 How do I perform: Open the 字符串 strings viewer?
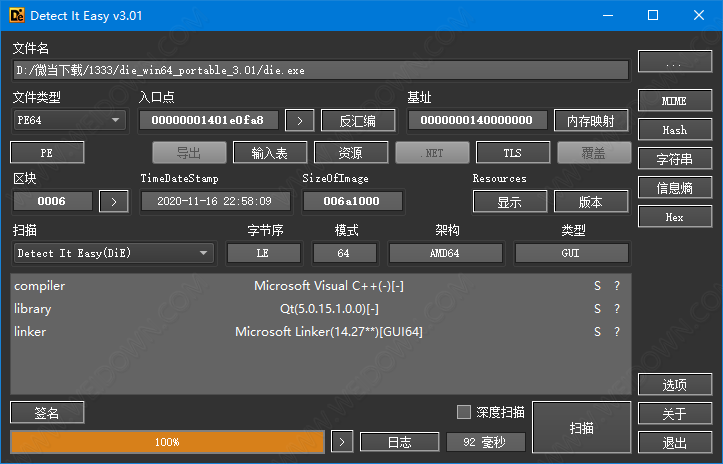coord(675,159)
